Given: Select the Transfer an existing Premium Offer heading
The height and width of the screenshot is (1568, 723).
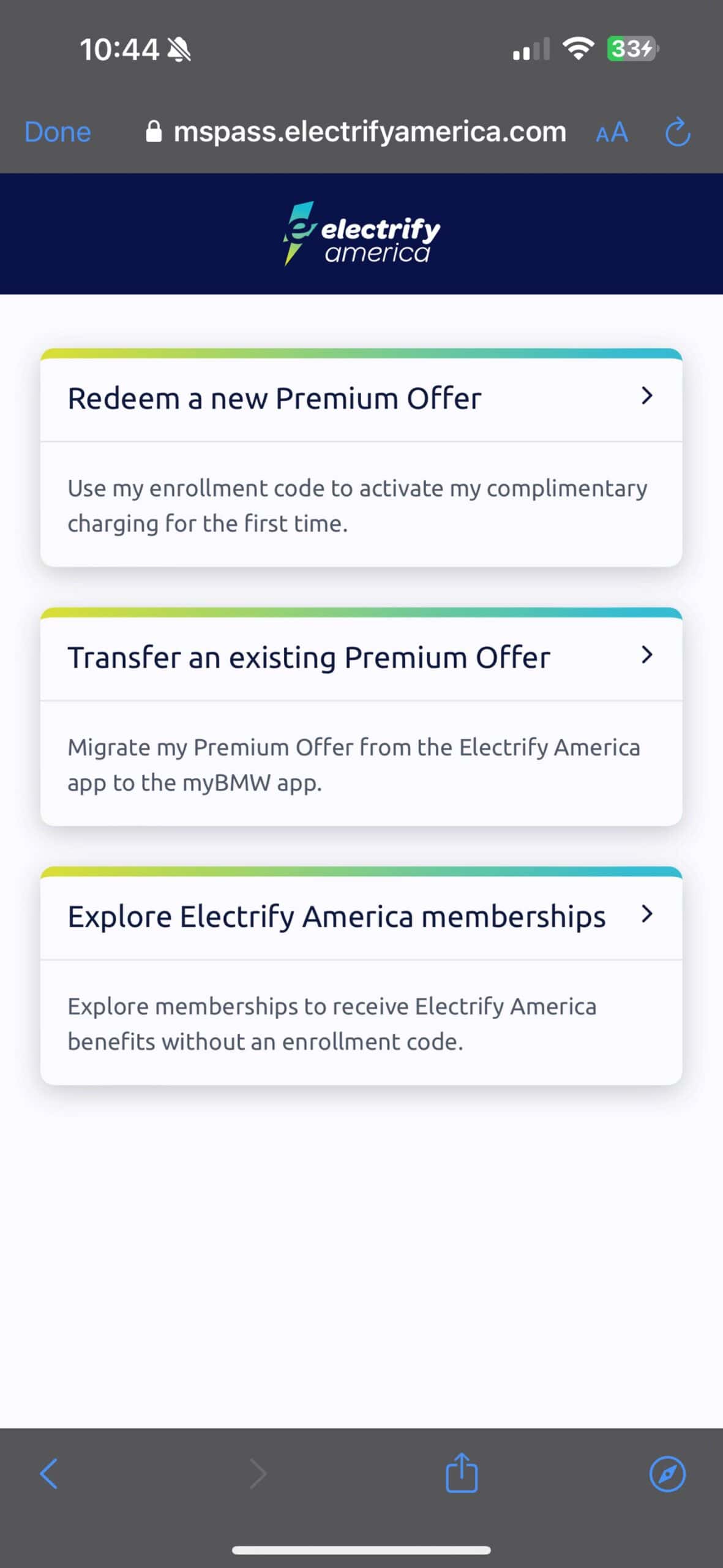Looking at the screenshot, I should (x=309, y=658).
